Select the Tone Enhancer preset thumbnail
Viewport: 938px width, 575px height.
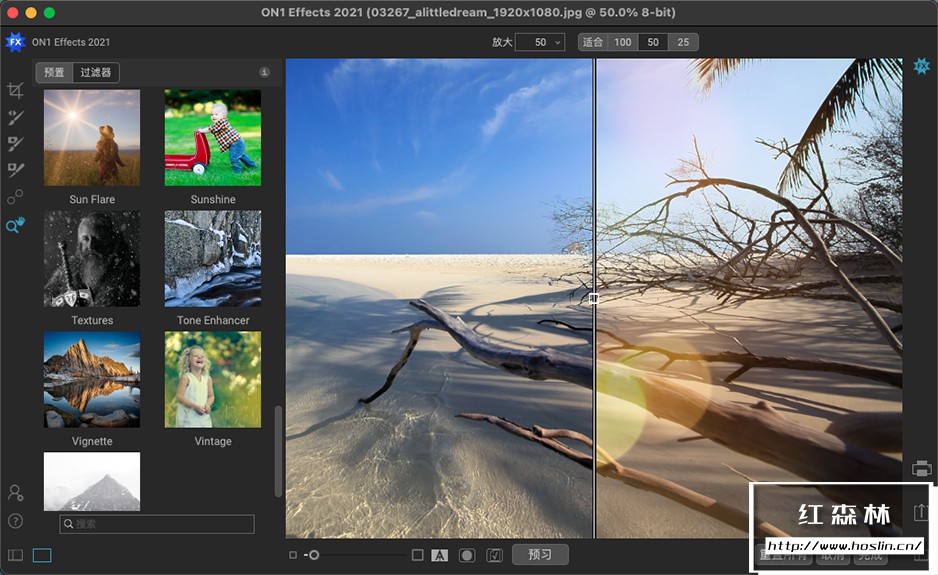coord(213,258)
